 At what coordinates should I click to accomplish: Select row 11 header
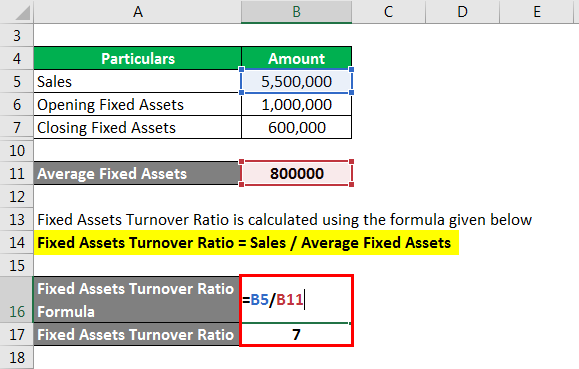tap(17, 174)
